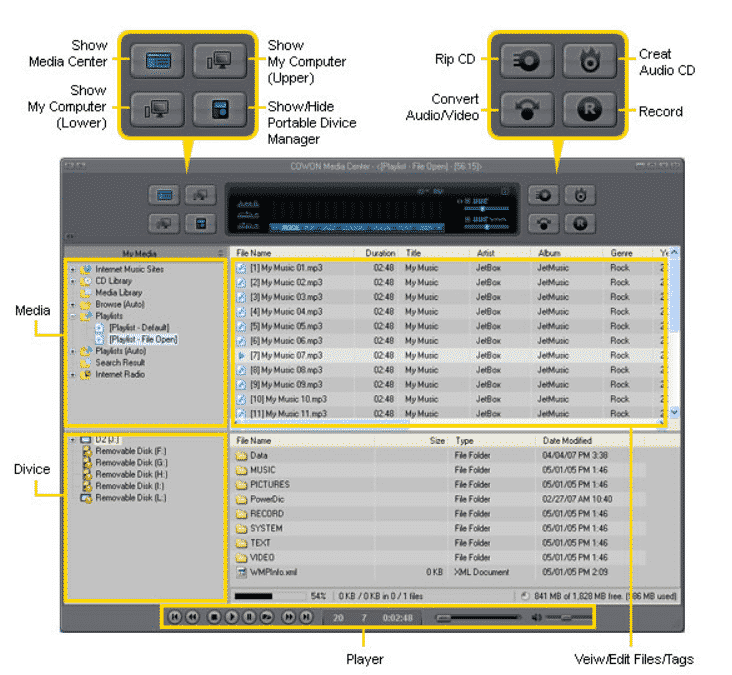Image resolution: width=732 pixels, height=675 pixels.
Task: Click the enlarged Rip CD icon
Action: click(527, 59)
